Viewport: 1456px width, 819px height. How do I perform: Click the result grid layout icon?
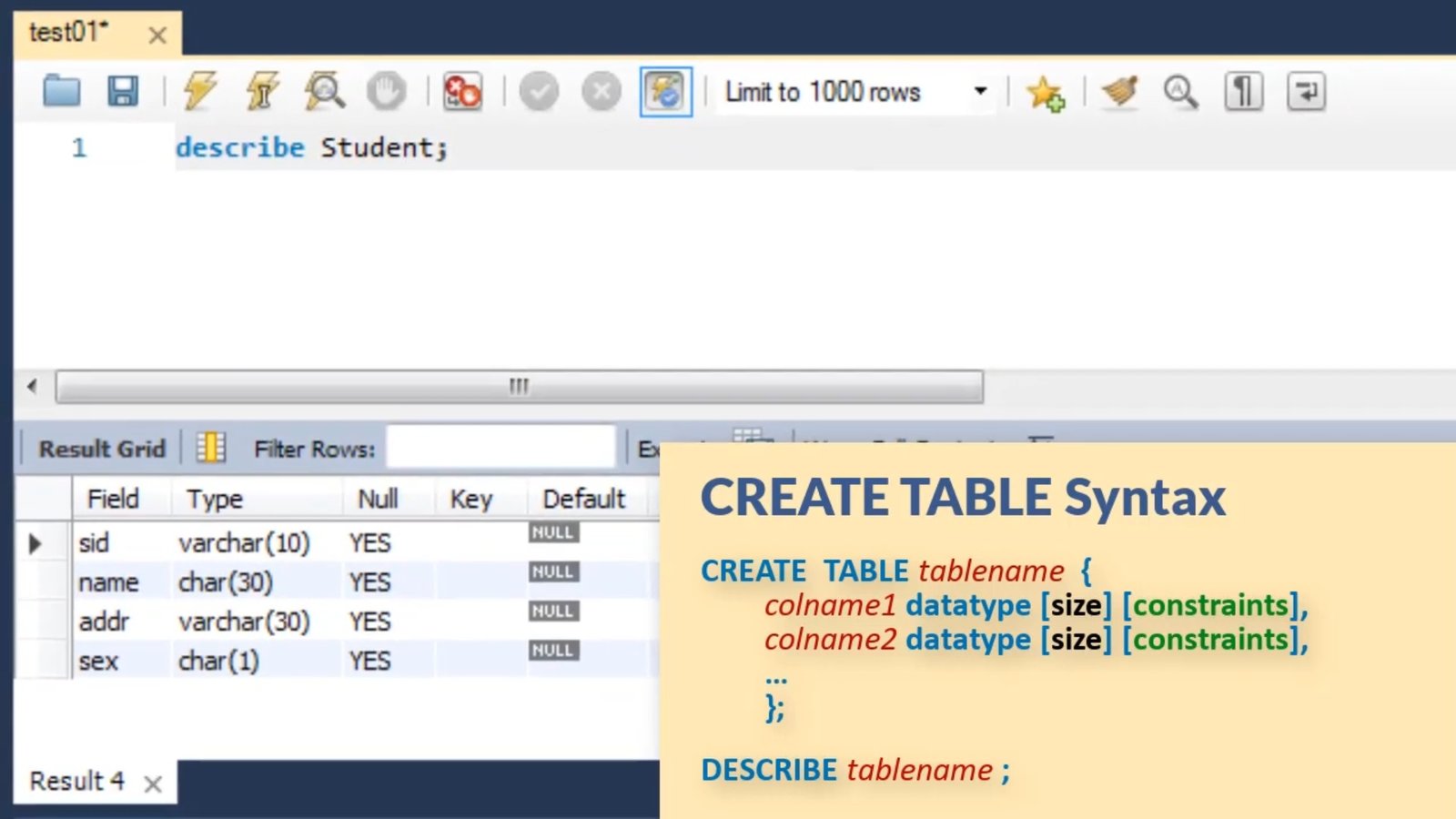click(211, 448)
